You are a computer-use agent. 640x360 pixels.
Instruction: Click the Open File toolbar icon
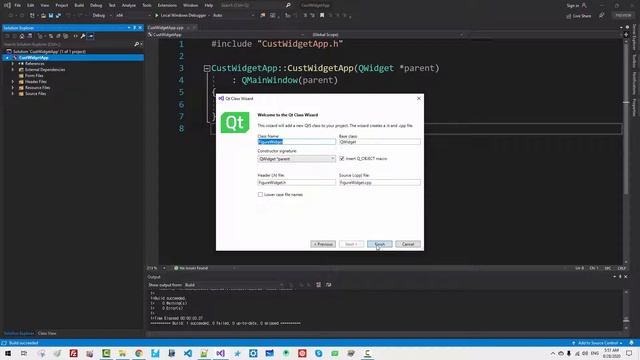[43, 16]
